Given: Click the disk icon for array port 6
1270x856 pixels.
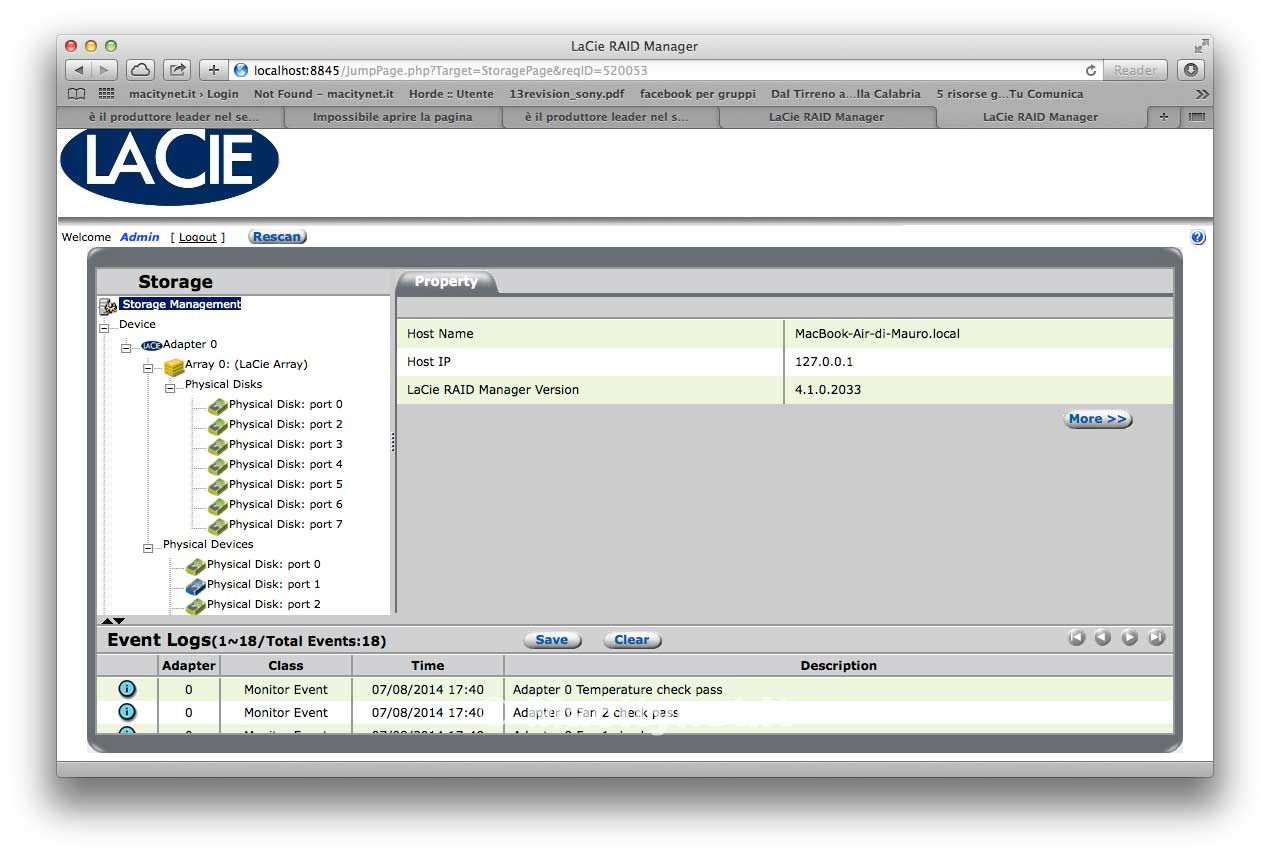Looking at the screenshot, I should coord(218,506).
